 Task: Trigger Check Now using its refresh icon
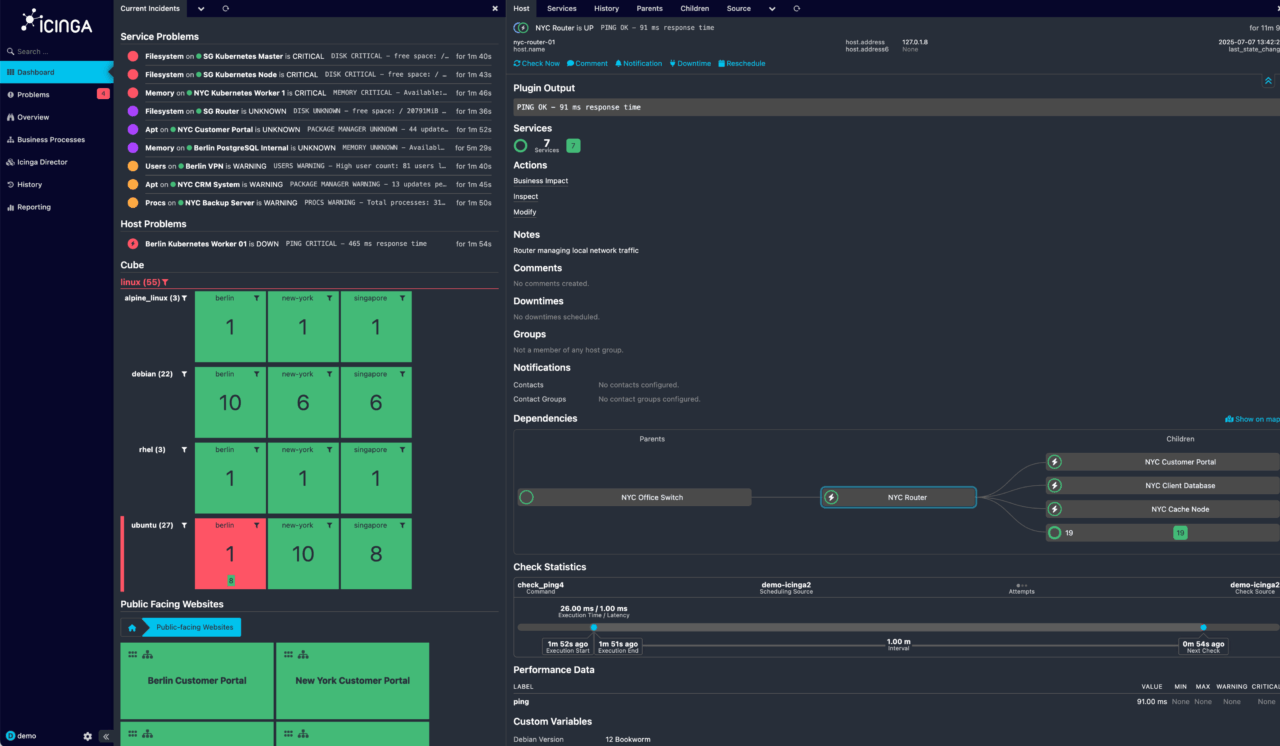pyautogui.click(x=518, y=63)
